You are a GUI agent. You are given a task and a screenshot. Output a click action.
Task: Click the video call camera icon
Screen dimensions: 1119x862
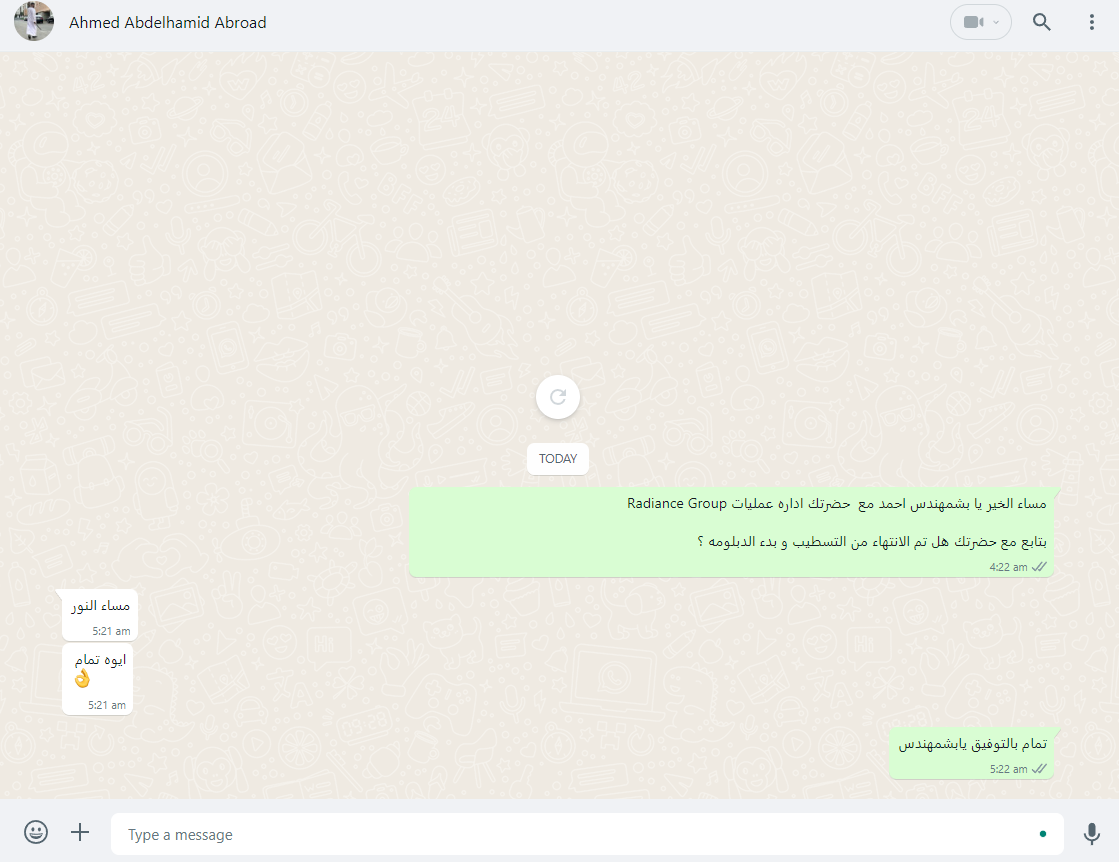pyautogui.click(x=973, y=22)
